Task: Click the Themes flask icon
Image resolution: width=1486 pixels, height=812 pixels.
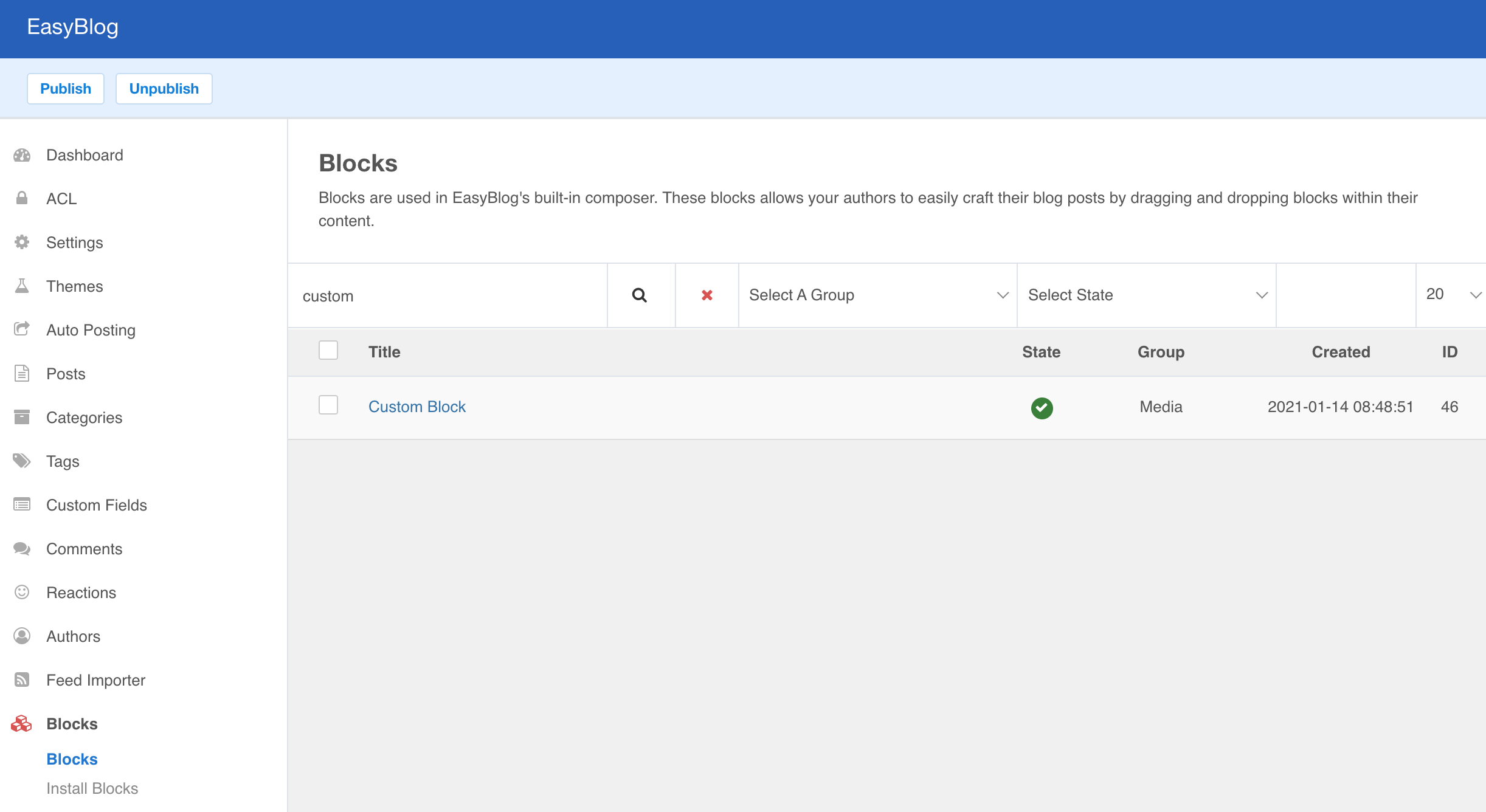Action: (22, 286)
